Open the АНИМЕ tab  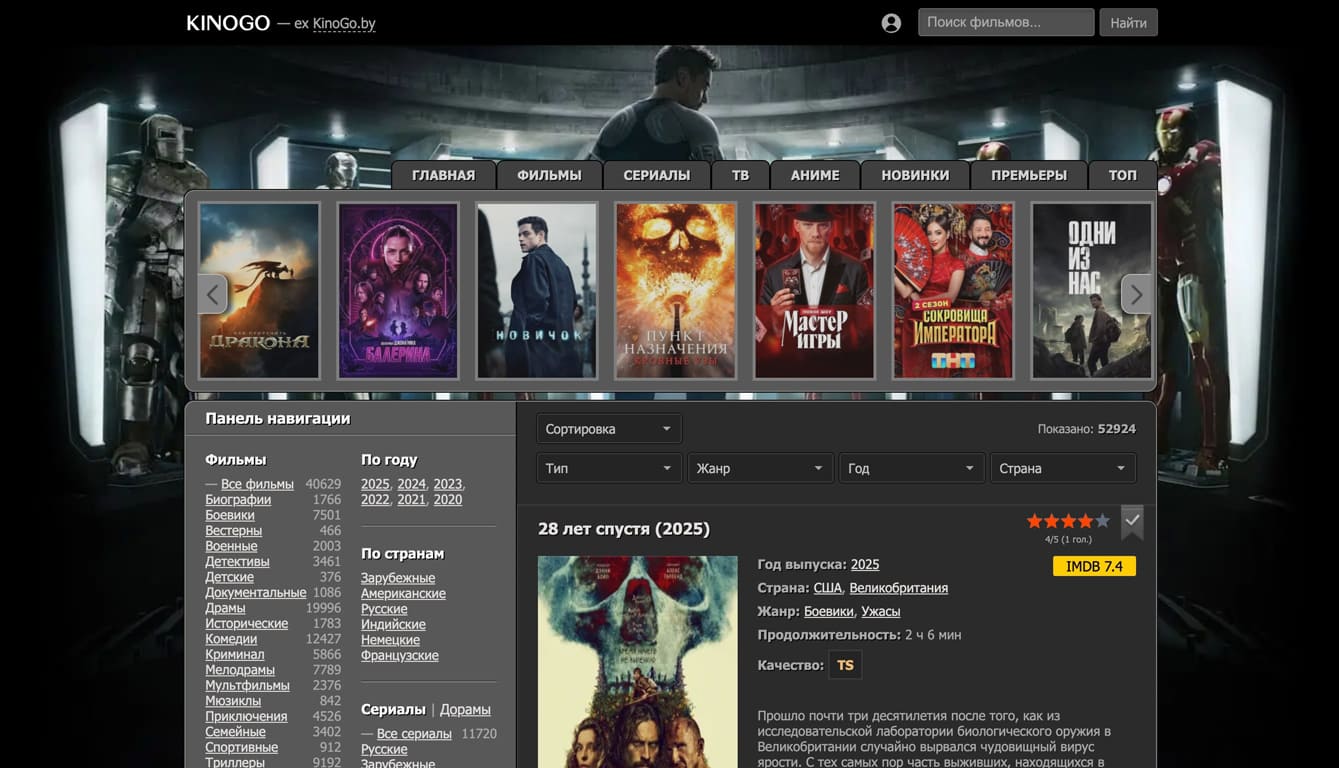coord(815,175)
